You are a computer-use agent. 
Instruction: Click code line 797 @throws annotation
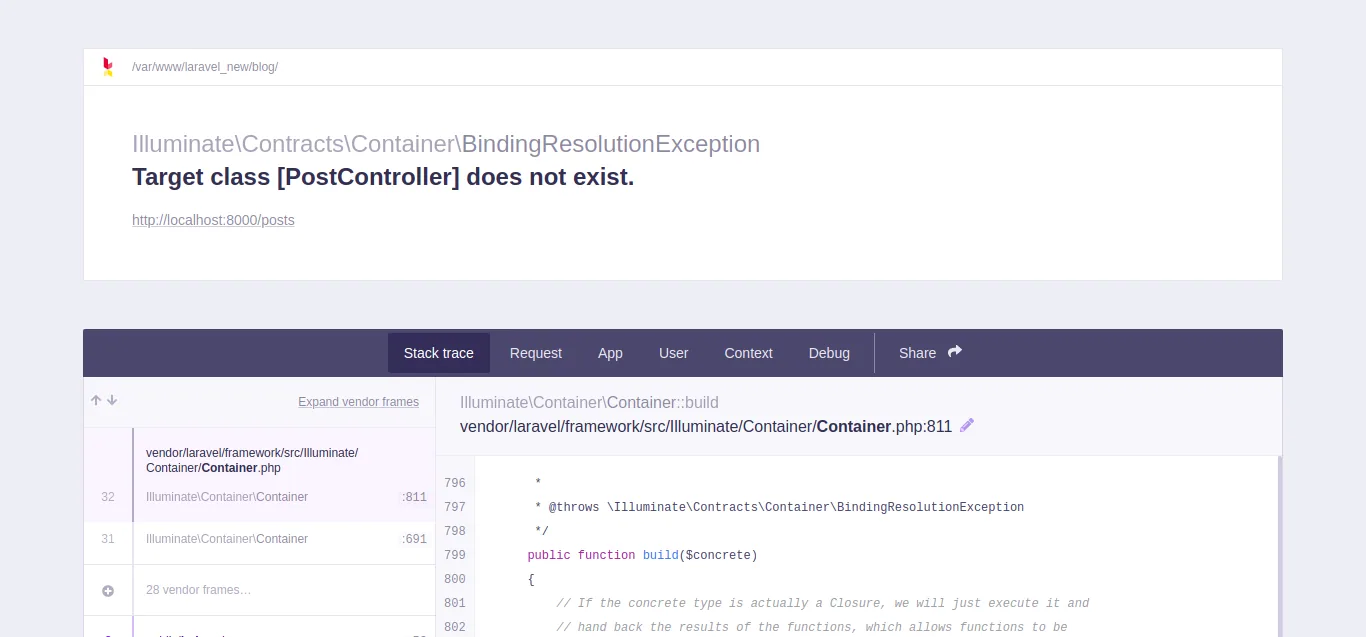[779, 507]
